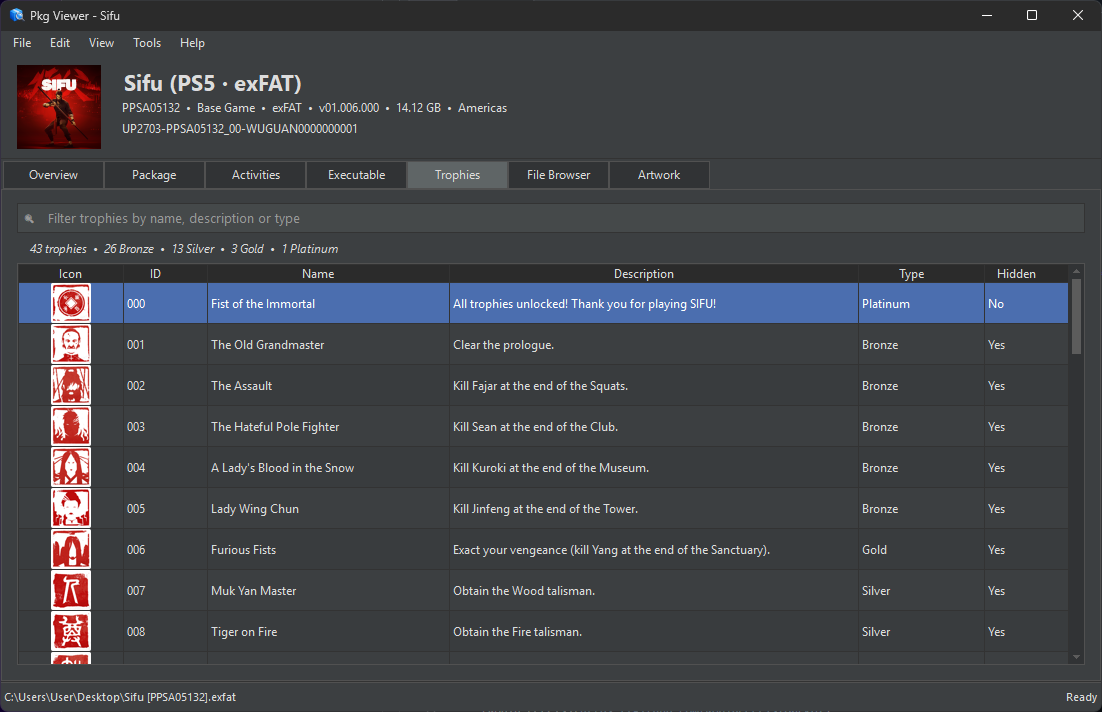
Task: Select 'The Old Grandmaster' name cell
Action: pyautogui.click(x=328, y=344)
